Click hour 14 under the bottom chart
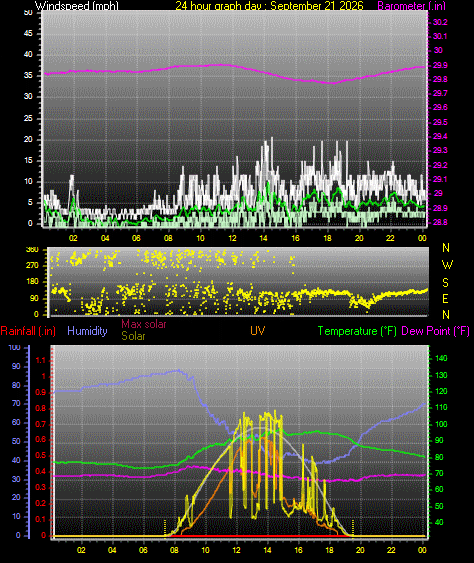 [267, 550]
